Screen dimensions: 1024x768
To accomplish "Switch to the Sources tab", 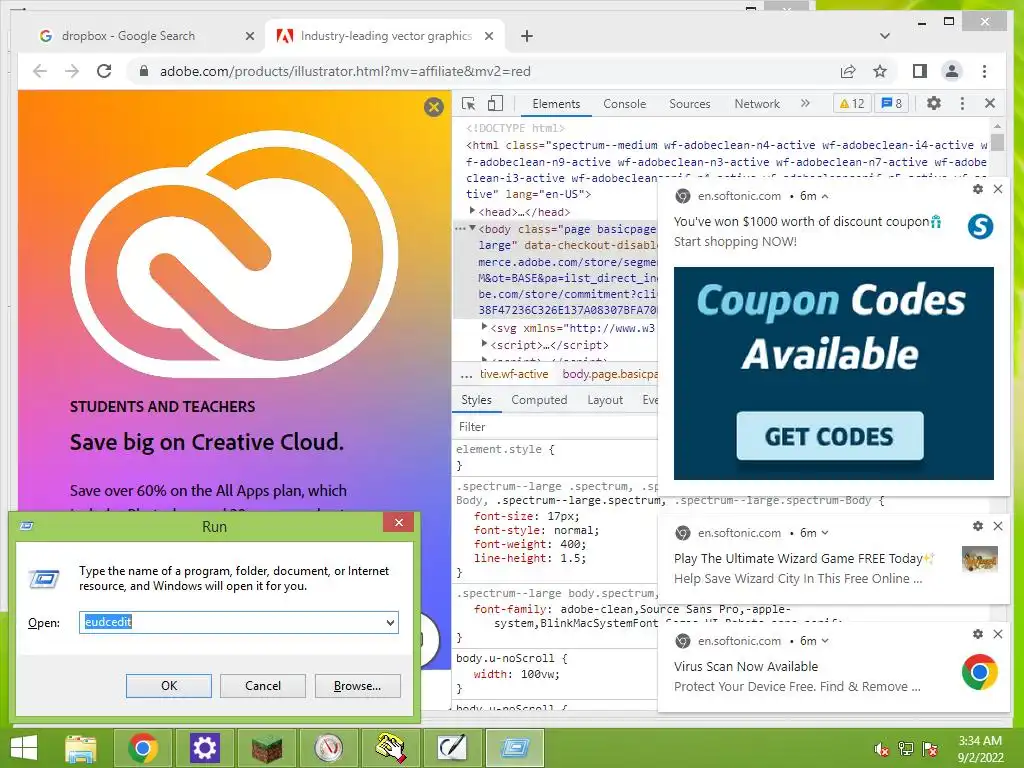I will [690, 104].
